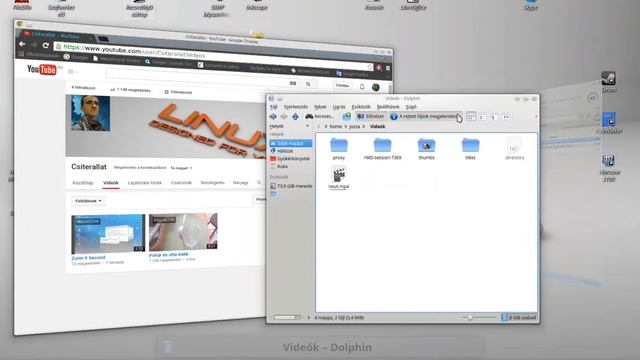Select Saját mappa in Dolphin's places panel

point(290,143)
